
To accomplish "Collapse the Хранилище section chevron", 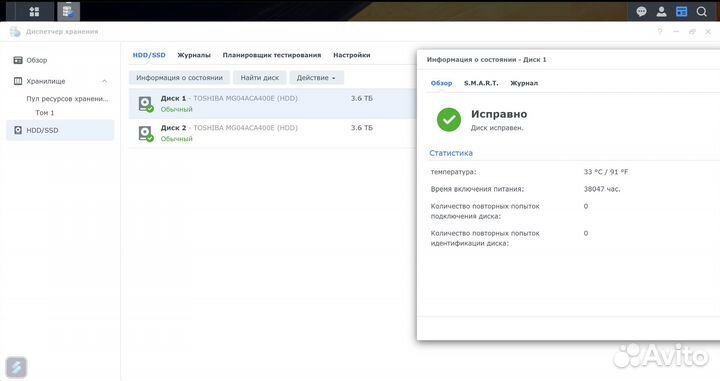I will [x=104, y=81].
